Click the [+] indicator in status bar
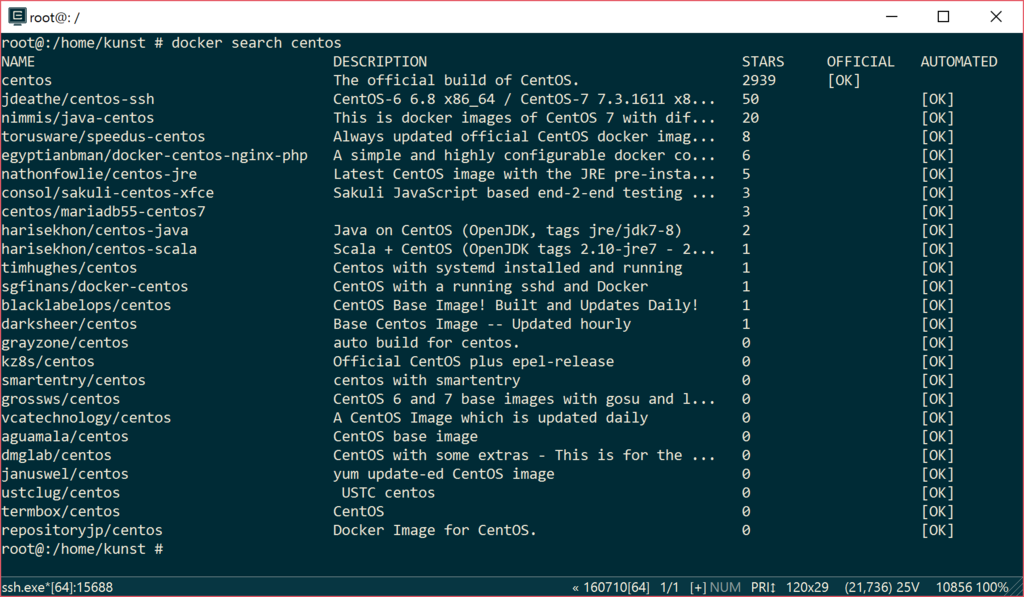 tap(698, 587)
